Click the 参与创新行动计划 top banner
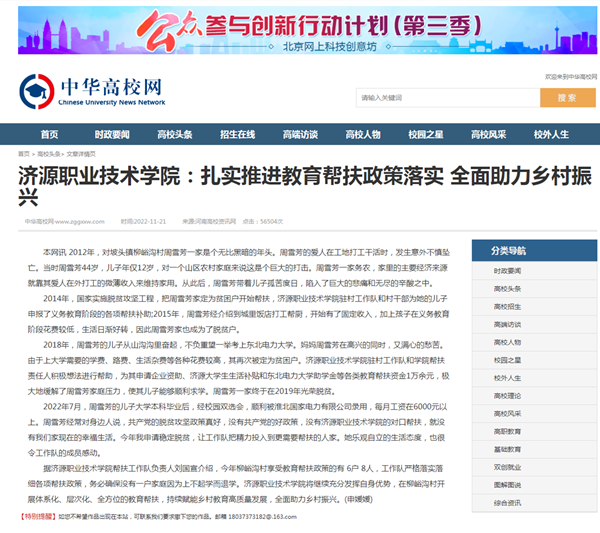The height and width of the screenshot is (533, 600). point(299,30)
